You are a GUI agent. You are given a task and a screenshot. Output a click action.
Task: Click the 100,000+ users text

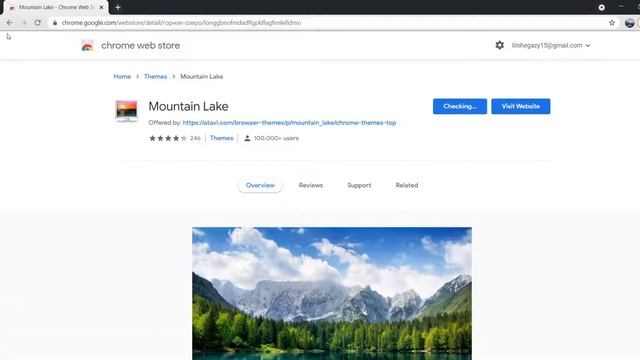276,138
